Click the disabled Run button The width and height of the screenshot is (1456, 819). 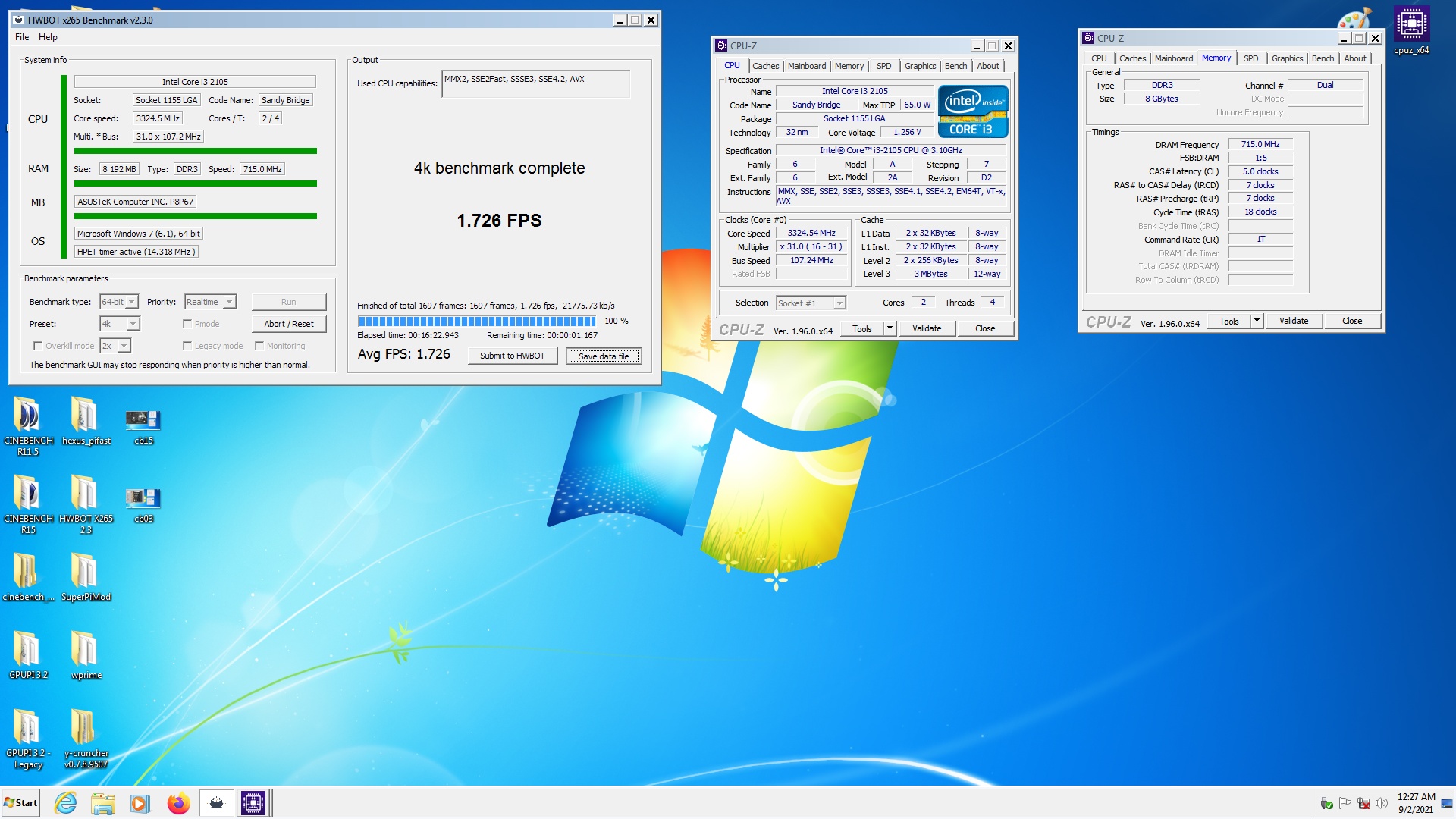[x=289, y=302]
